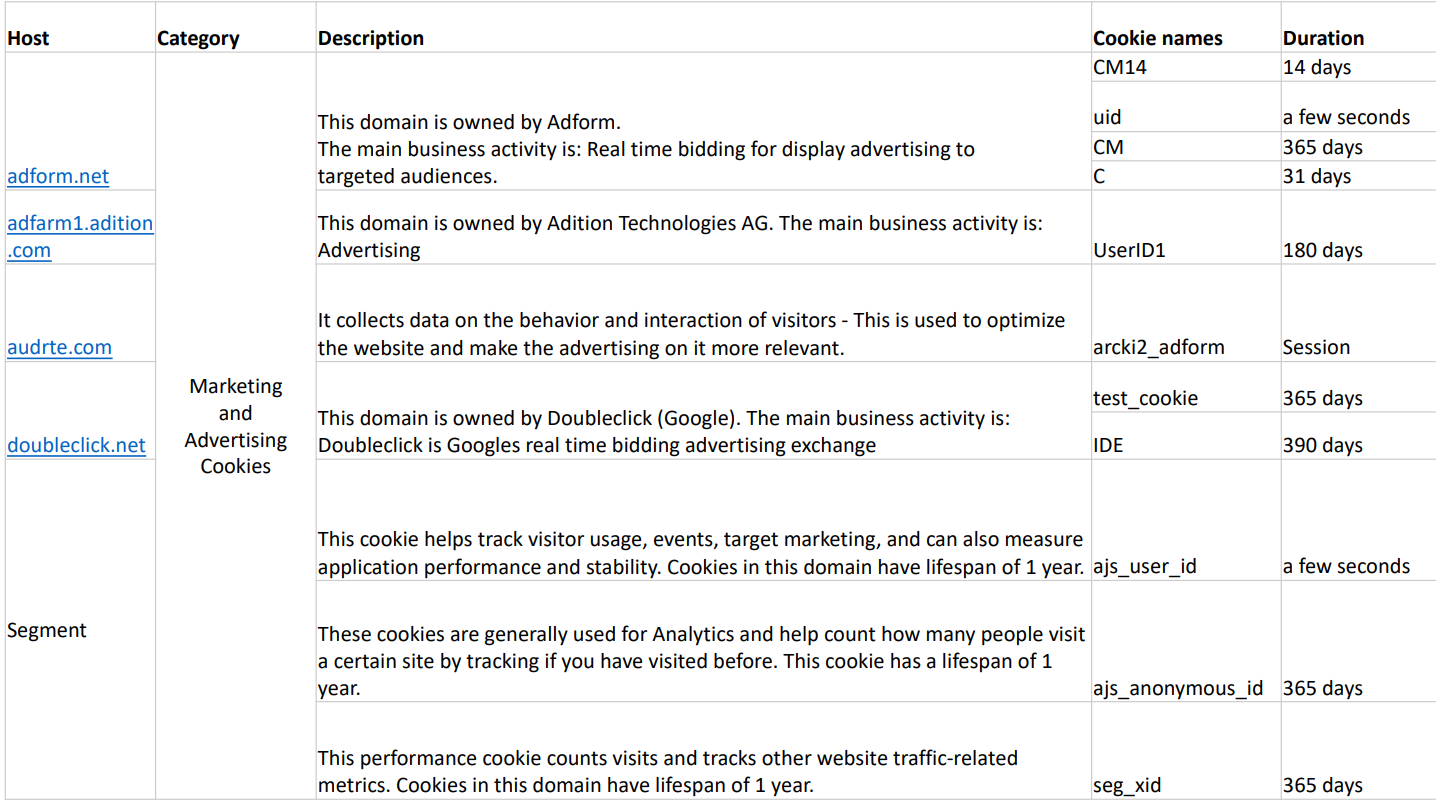Select the seg_xid cookie cell
Screen dimensions: 1436x803
[x=1186, y=750]
